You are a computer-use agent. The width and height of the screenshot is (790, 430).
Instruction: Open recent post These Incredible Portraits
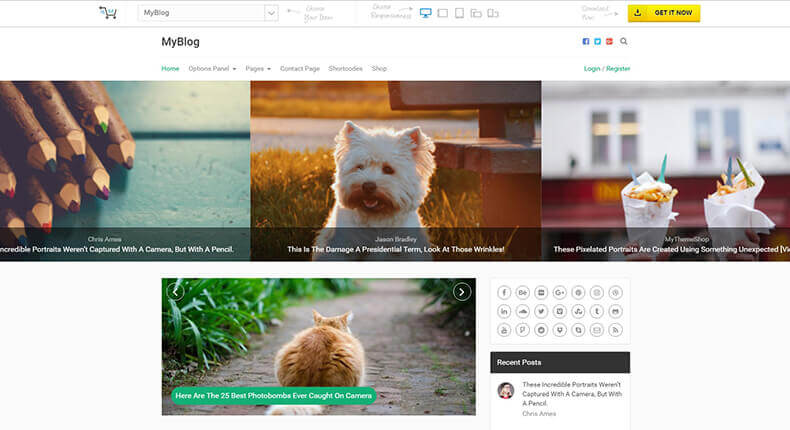tap(572, 394)
